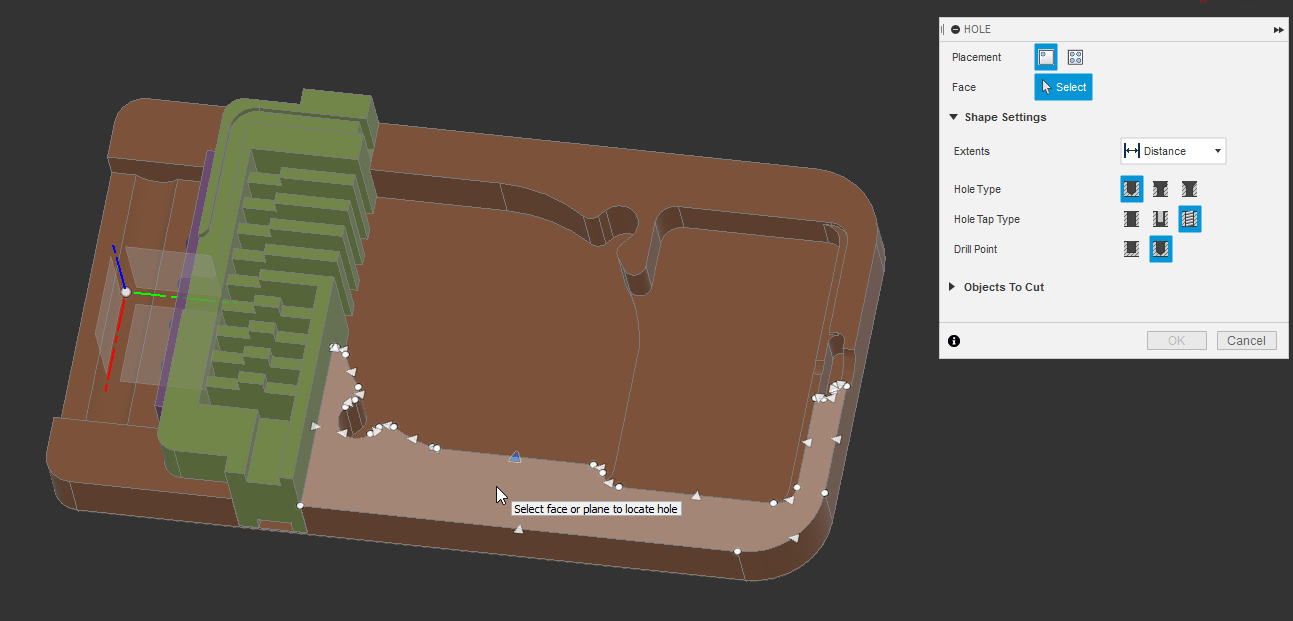Click the drag handle beside HOLE title
1293x621 pixels.
pos(942,30)
